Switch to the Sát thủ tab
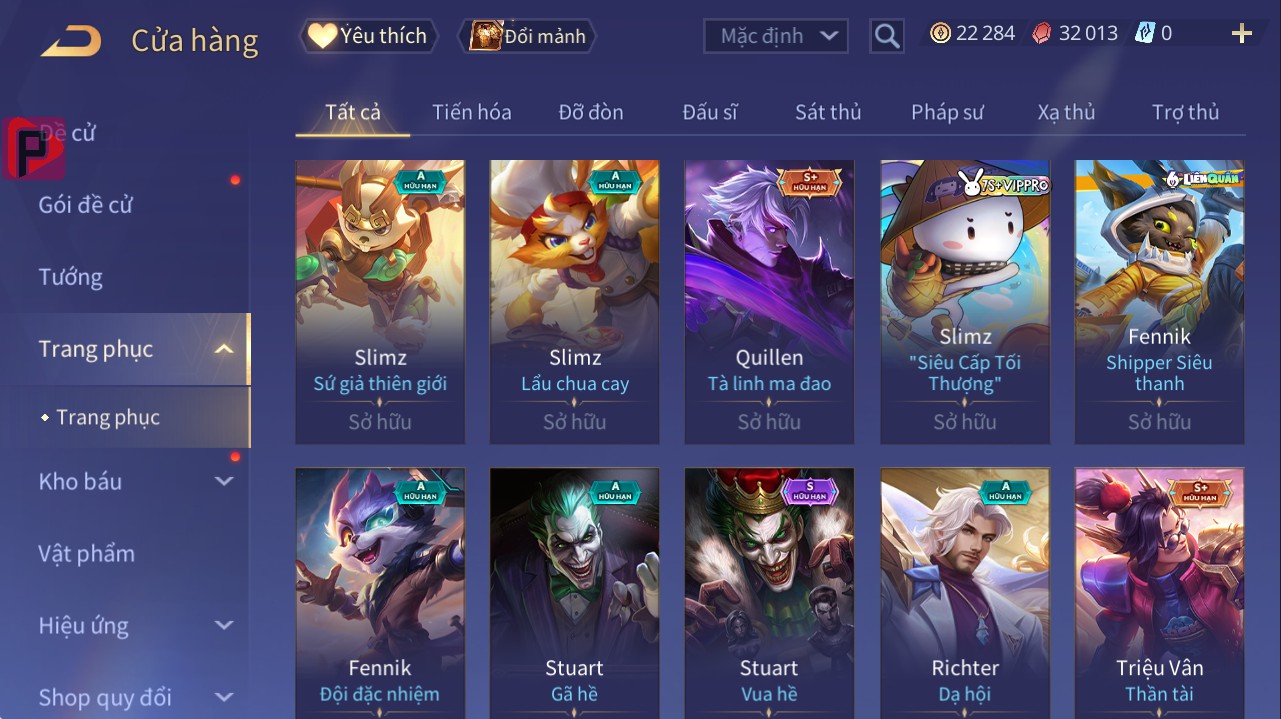Screen dimensions: 1281x719 828,112
